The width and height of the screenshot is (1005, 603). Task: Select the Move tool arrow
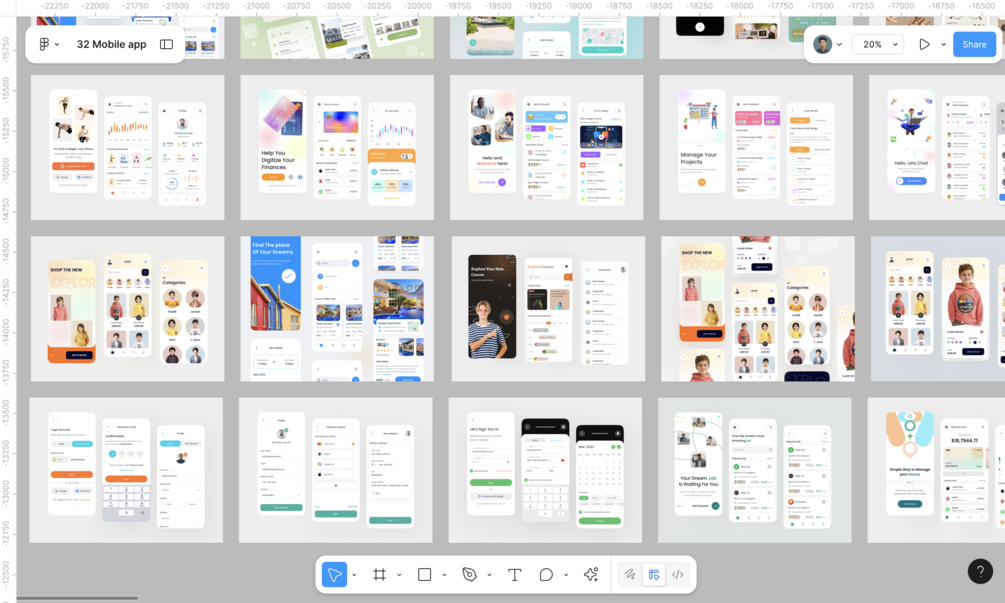(334, 574)
